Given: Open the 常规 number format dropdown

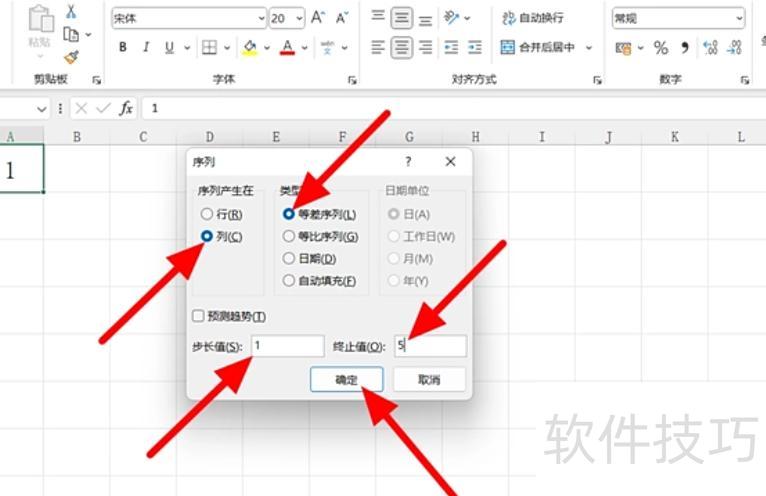Looking at the screenshot, I should click(x=739, y=19).
